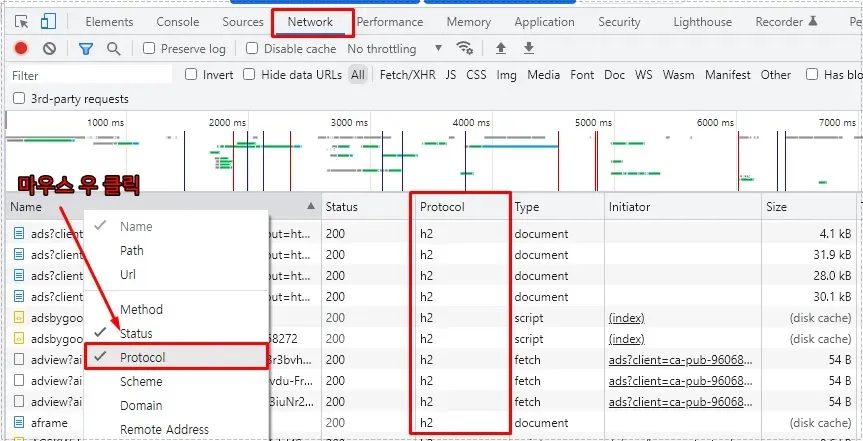Screen dimensions: 863x441
Task: Filter requests by Font
Action: click(582, 74)
